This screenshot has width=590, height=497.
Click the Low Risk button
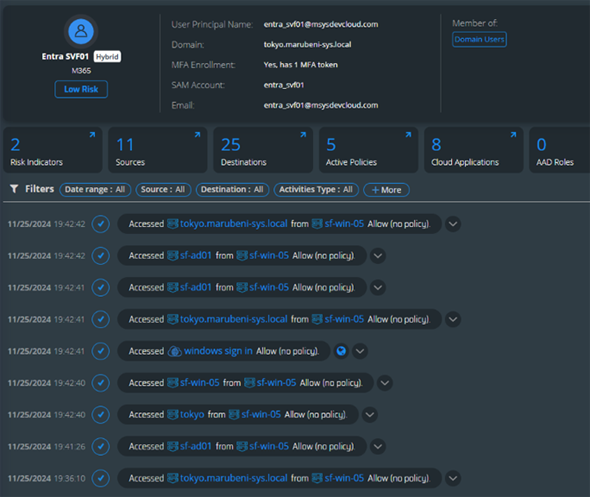pyautogui.click(x=81, y=89)
